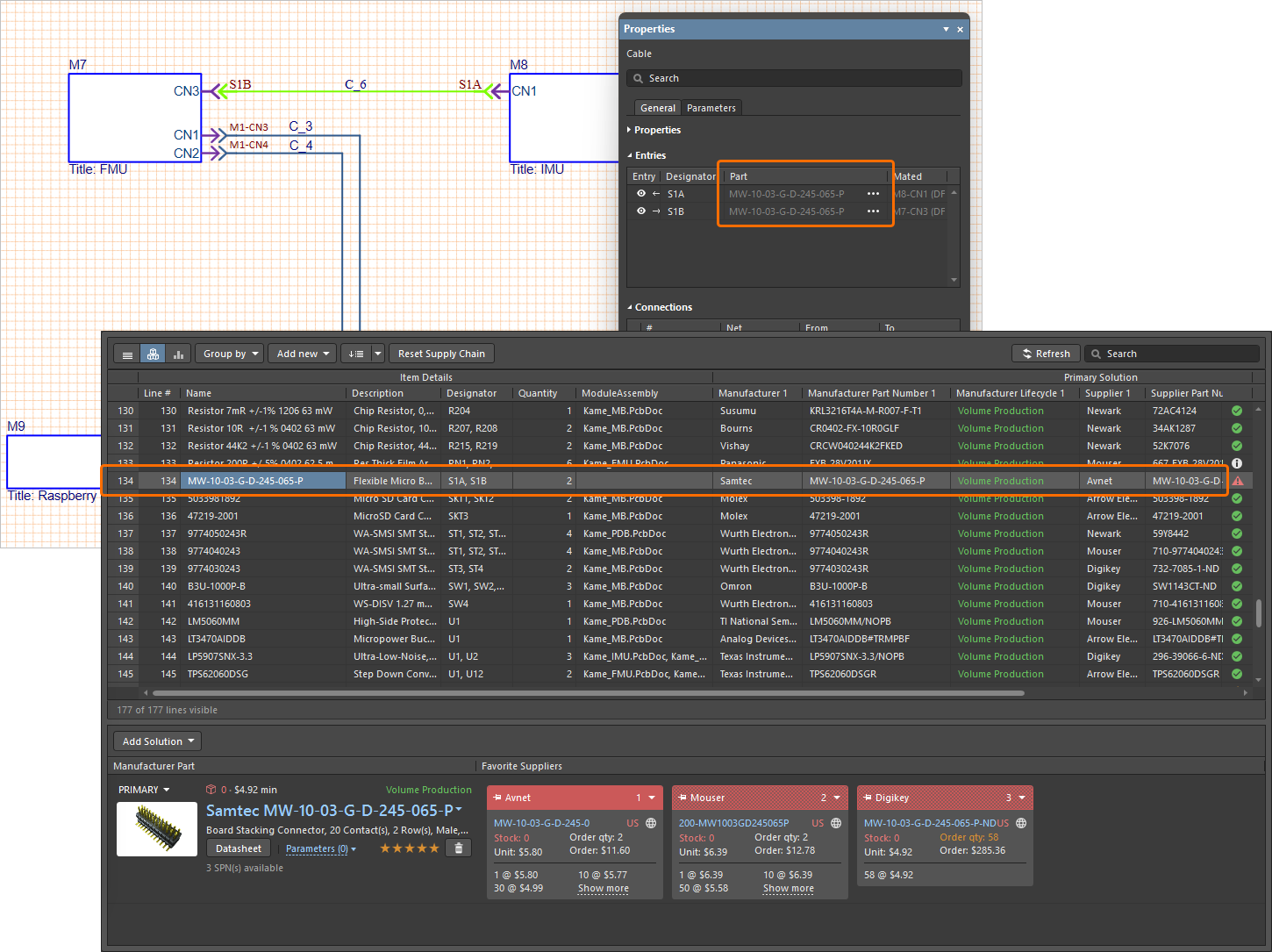Viewport: 1272px width, 952px height.
Task: Click the BOM table horizontal scrollbar
Action: (x=588, y=693)
